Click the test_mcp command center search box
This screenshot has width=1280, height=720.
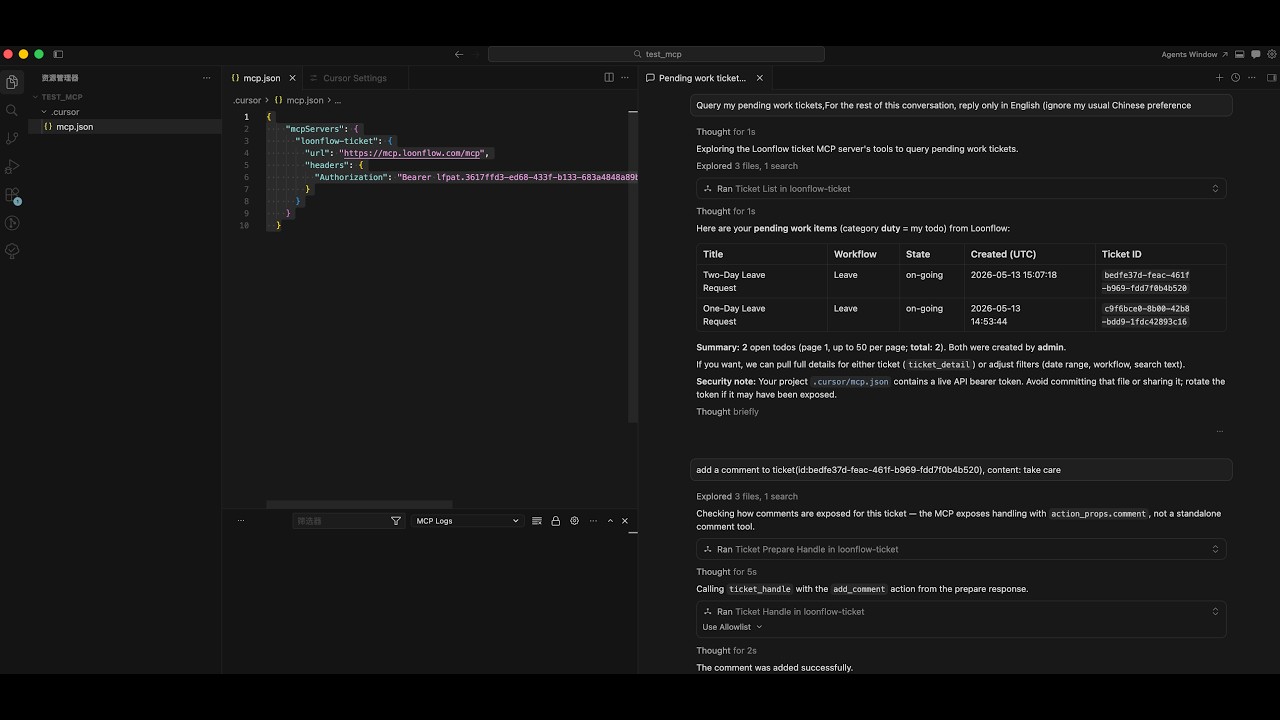656,54
